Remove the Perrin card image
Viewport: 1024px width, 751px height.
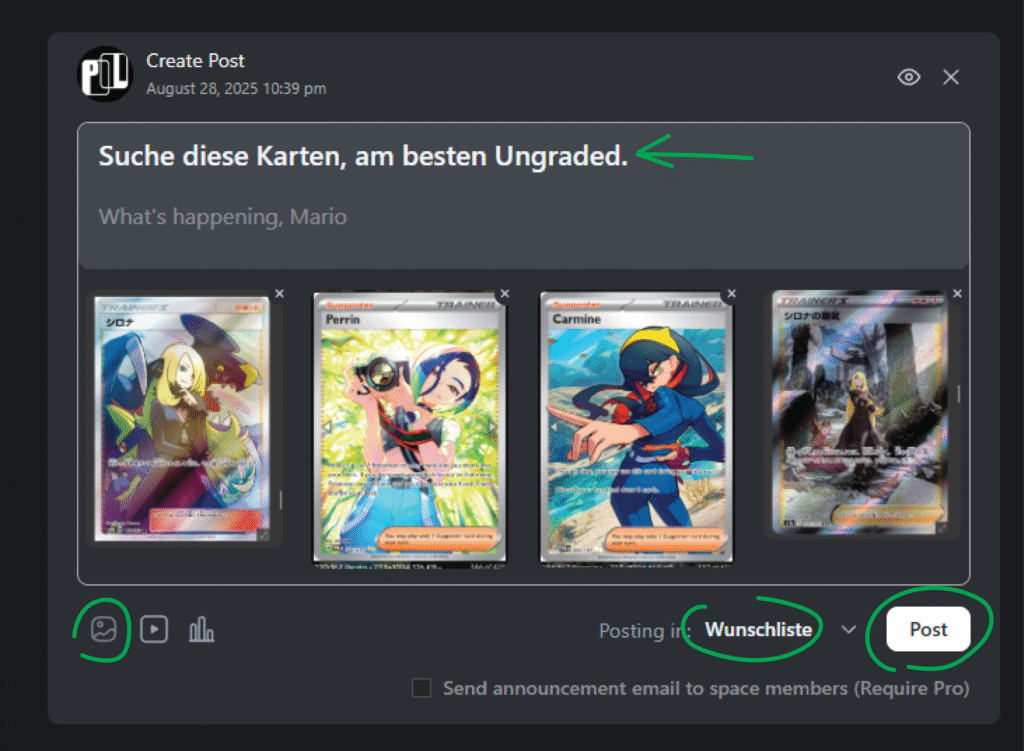coord(505,294)
